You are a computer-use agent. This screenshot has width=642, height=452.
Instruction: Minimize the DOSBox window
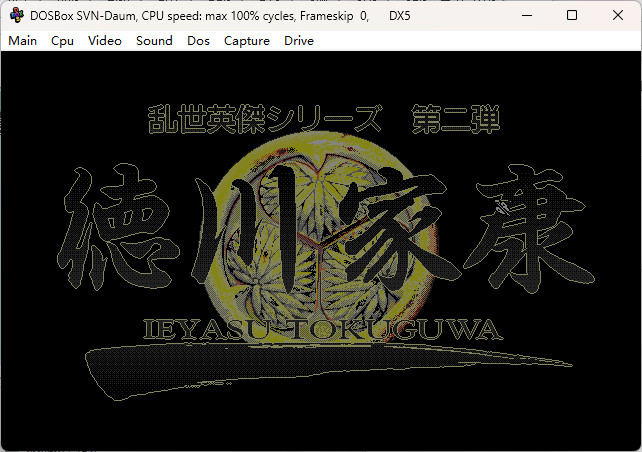click(525, 16)
